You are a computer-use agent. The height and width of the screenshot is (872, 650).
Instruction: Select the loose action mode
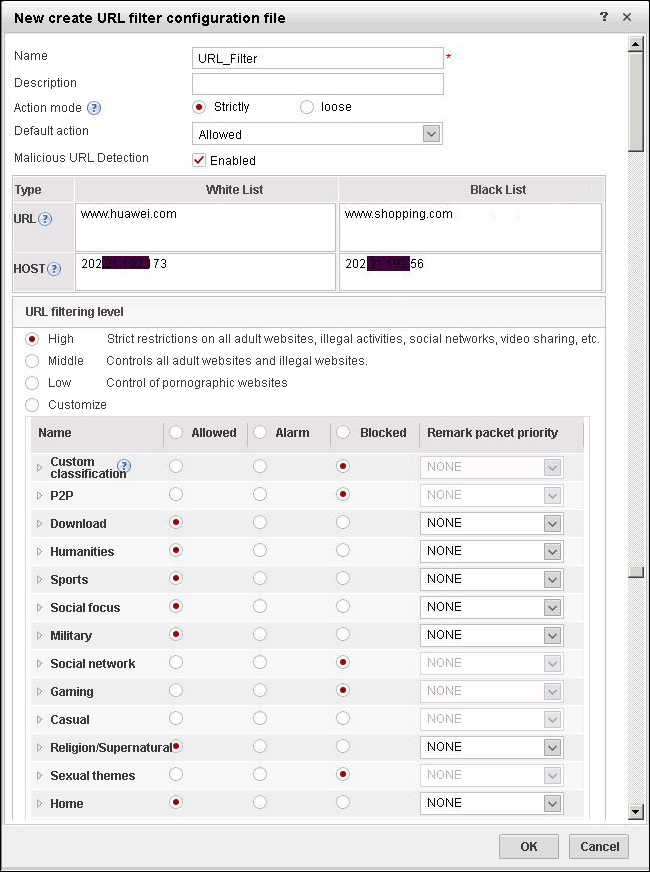[x=307, y=107]
